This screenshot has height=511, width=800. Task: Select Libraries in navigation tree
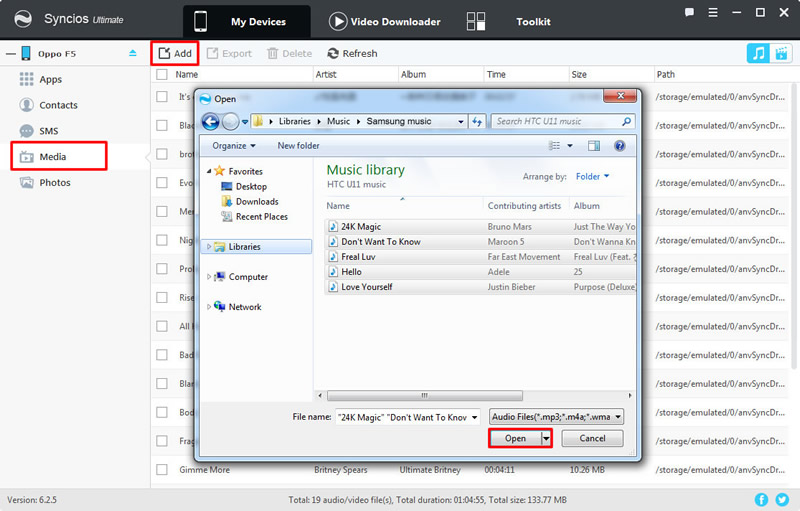257,247
